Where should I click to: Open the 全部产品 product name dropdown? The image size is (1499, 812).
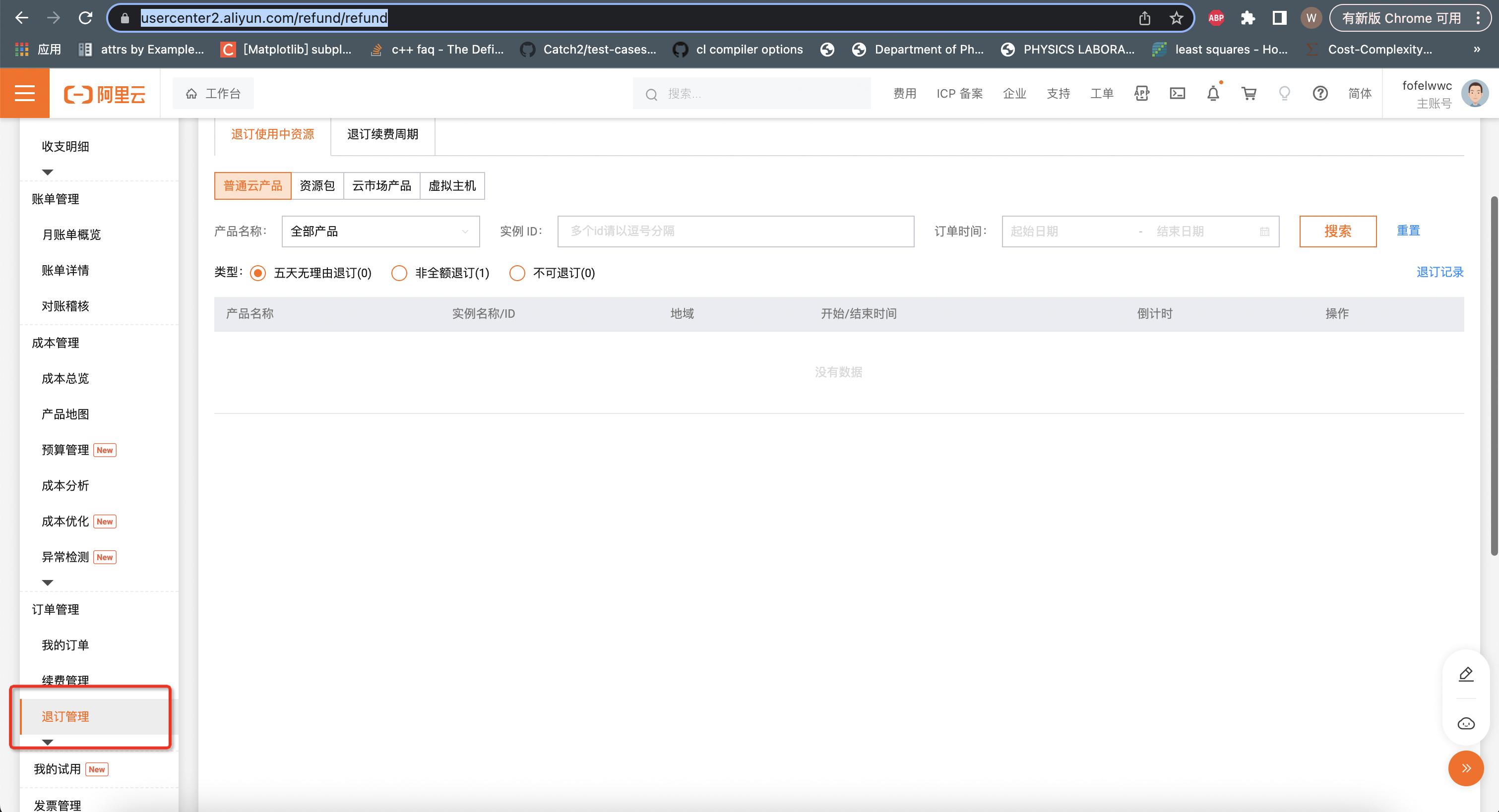[380, 232]
